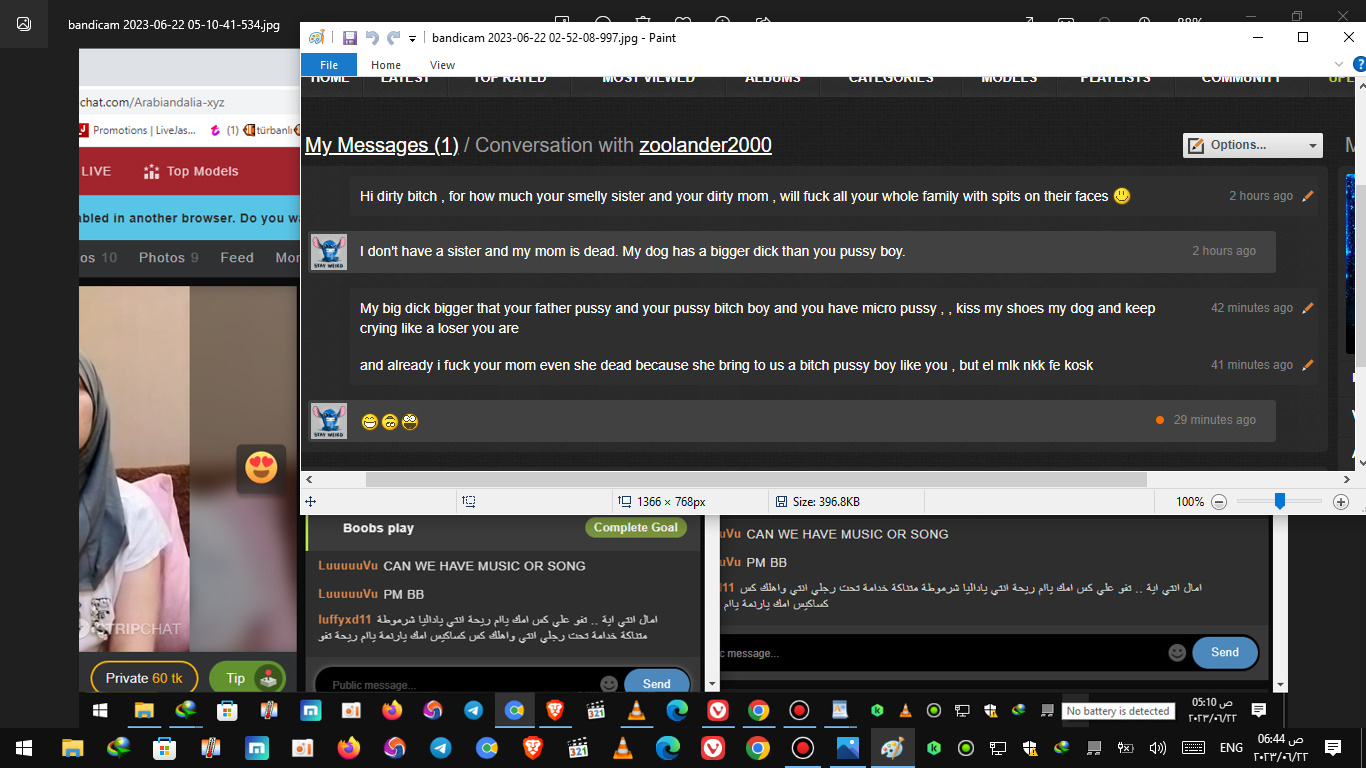Expand the Paint ribbon using the chevron
The image size is (1366, 768).
point(1339,65)
